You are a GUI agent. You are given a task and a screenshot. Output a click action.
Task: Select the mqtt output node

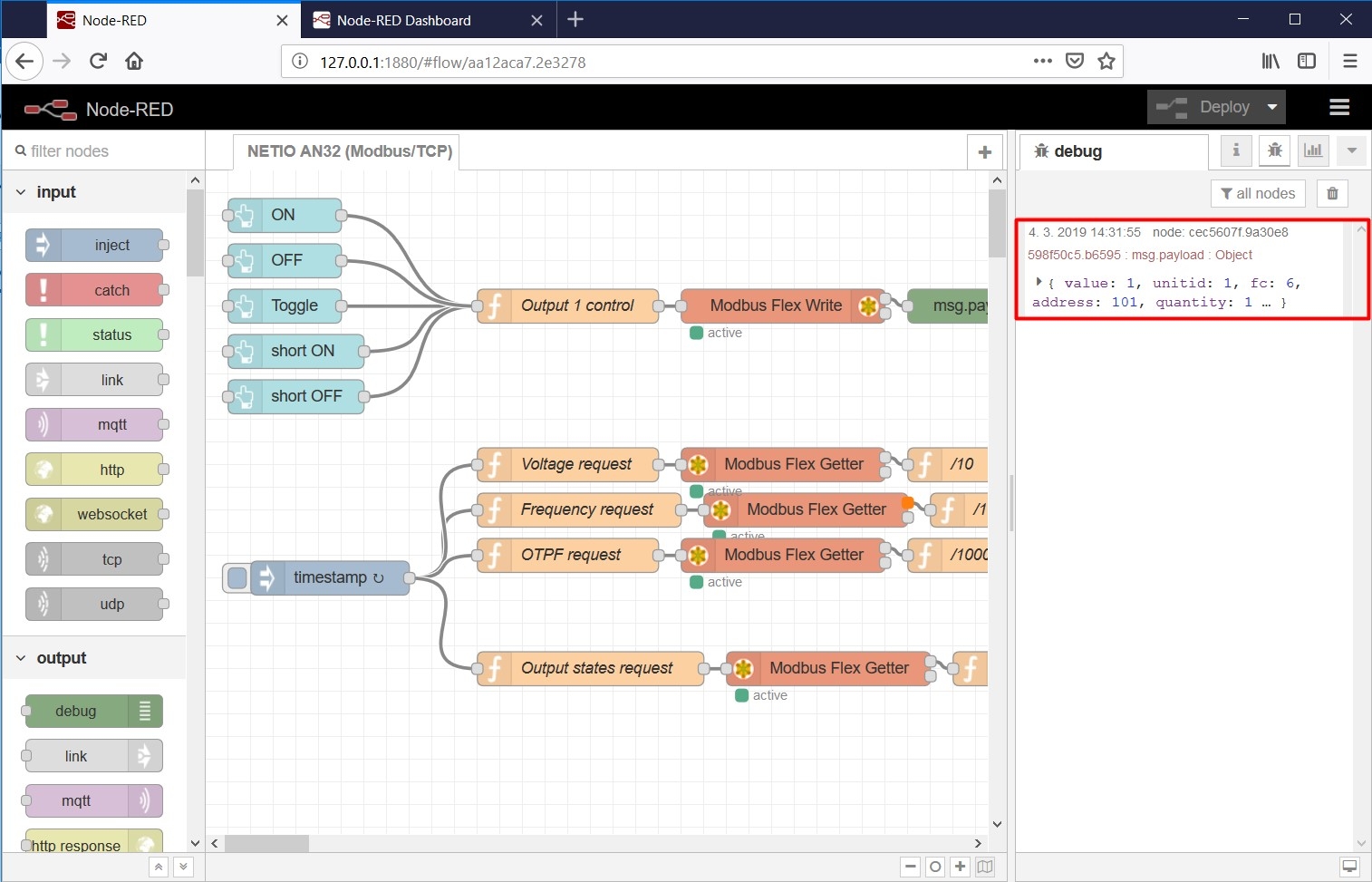coord(94,800)
